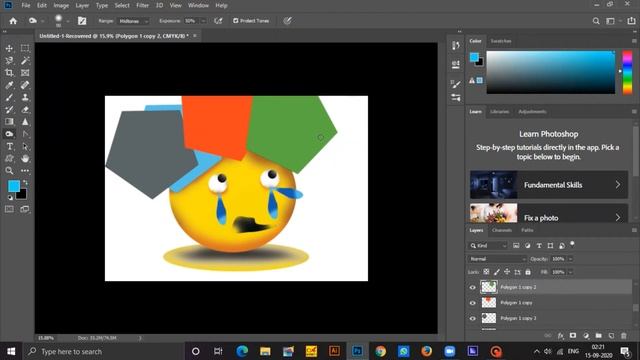Select the Burn/Dodge tool in toolbar

[x=9, y=134]
